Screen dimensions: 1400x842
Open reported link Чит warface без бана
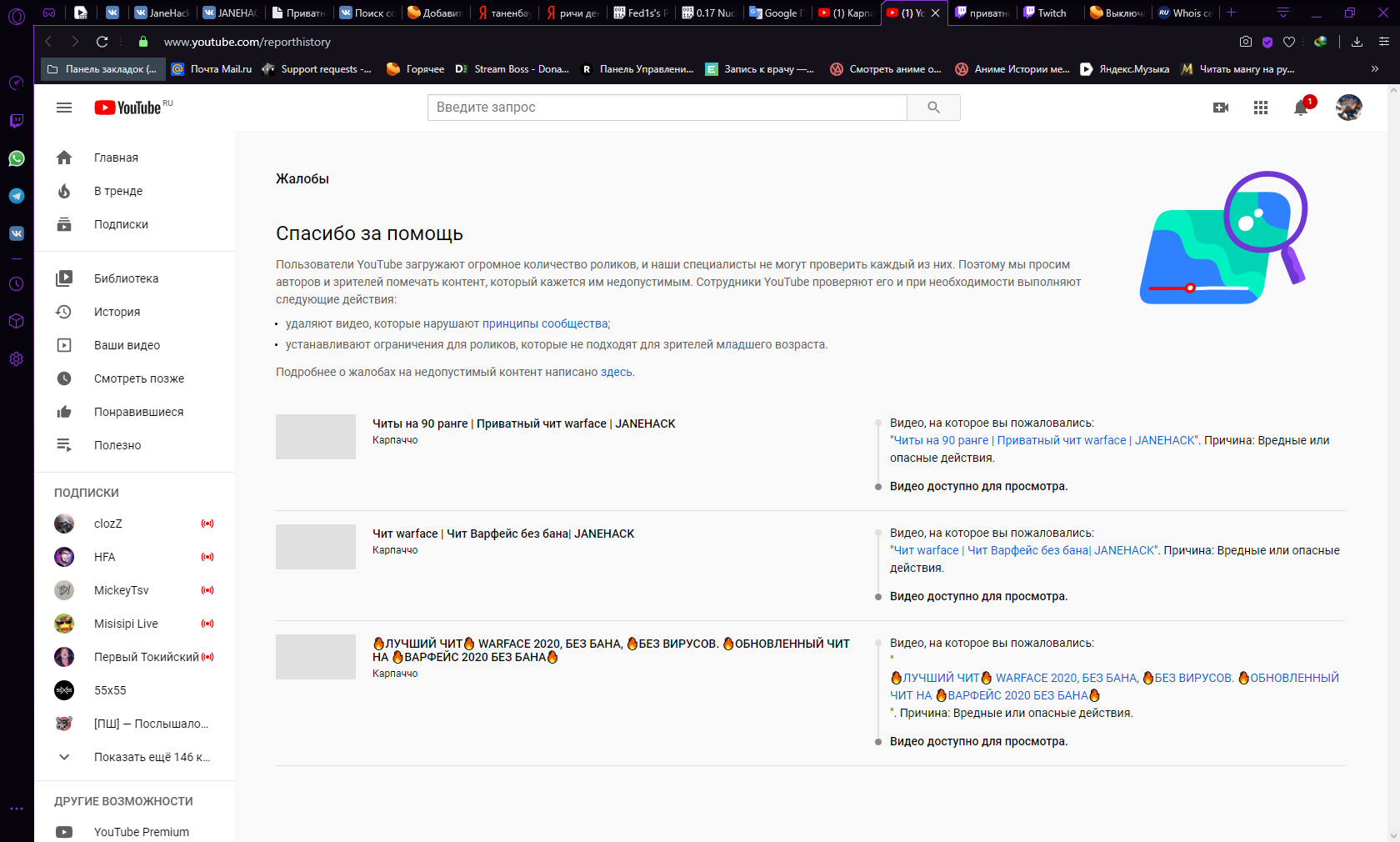(x=1024, y=550)
